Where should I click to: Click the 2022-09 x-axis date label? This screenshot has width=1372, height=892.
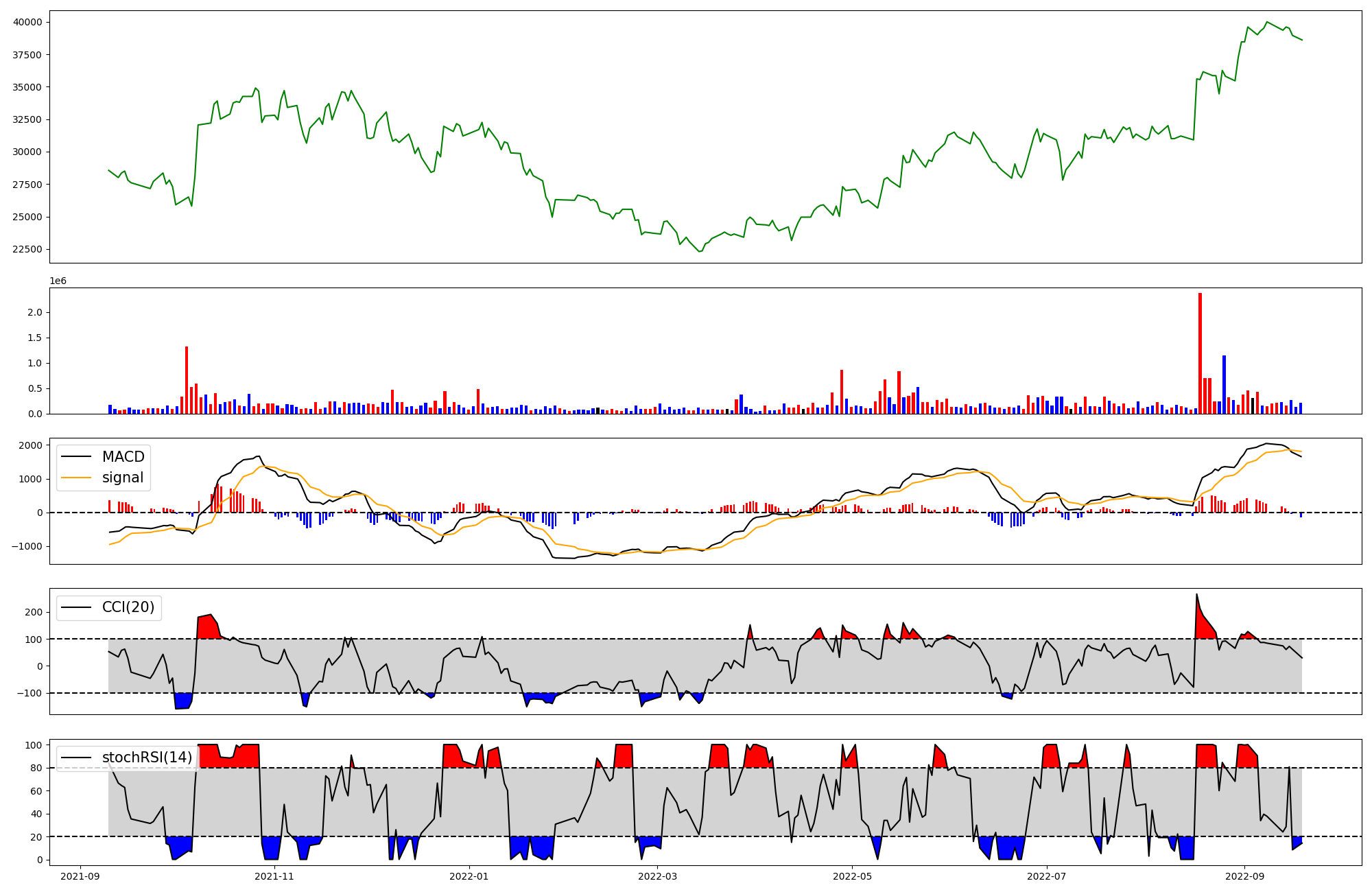(x=1244, y=876)
